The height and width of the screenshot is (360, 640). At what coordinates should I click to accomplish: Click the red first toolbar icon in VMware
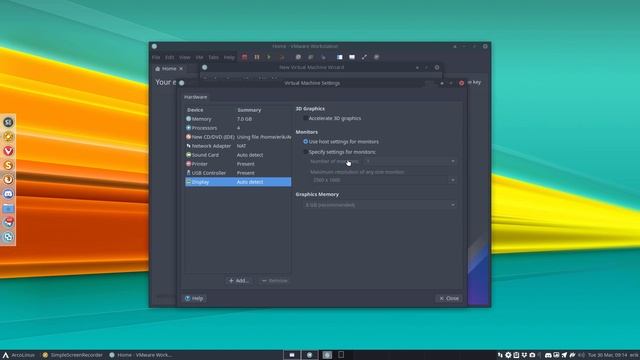(x=244, y=57)
